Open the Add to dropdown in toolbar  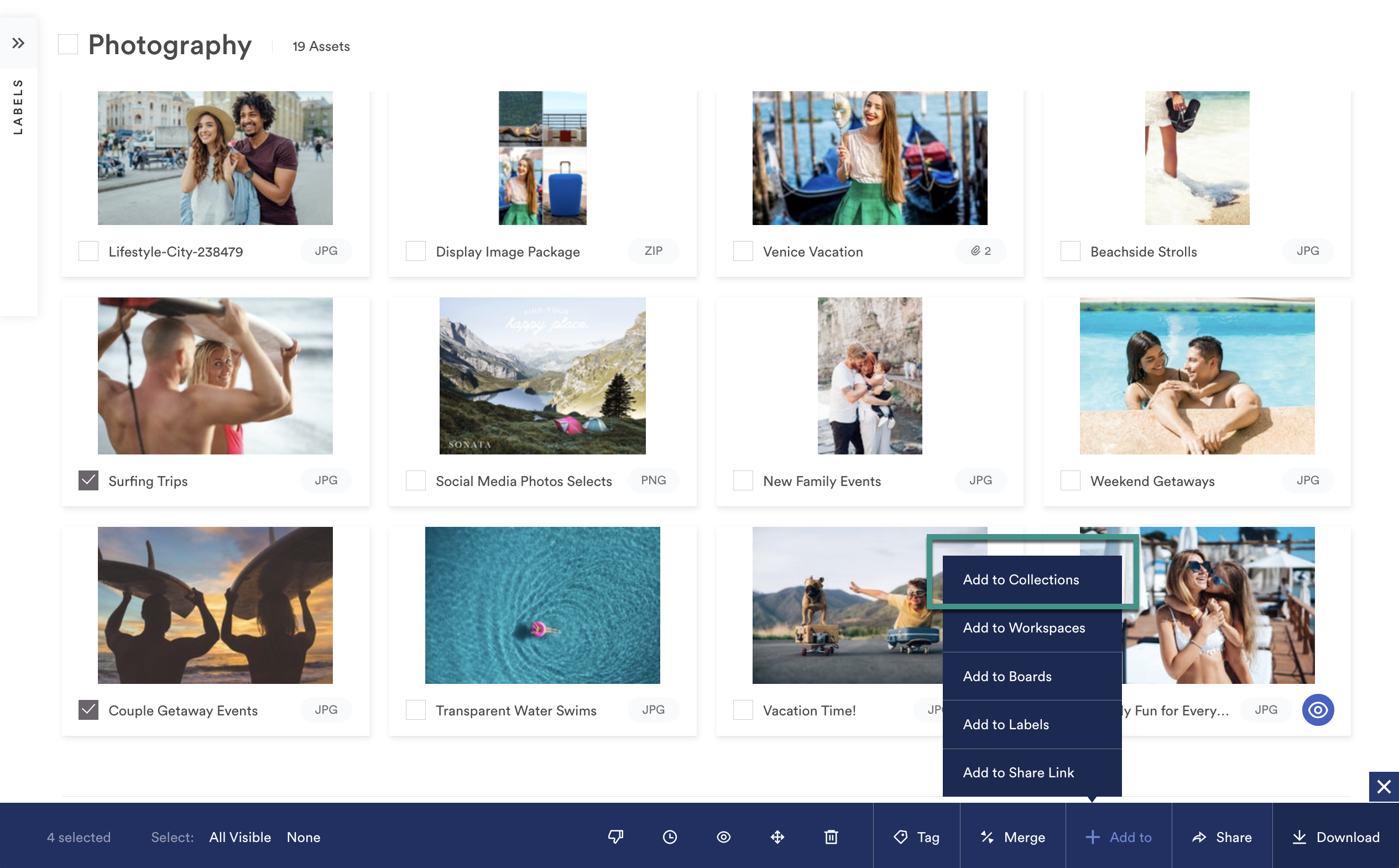[1119, 837]
